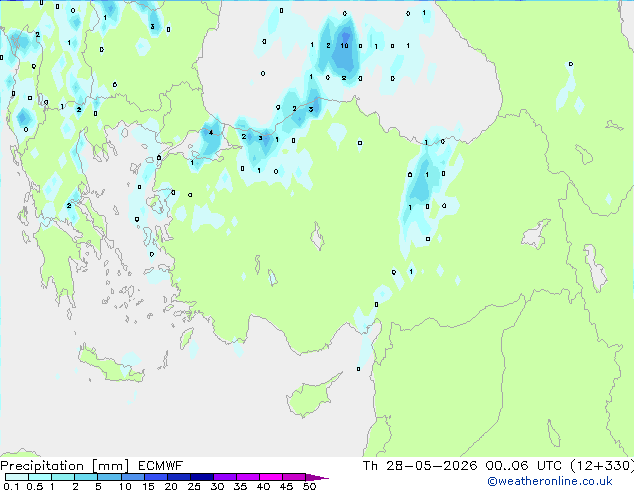Click the 25–30 mm legend color swatch
Screen dimensions: 634x490
(202, 477)
